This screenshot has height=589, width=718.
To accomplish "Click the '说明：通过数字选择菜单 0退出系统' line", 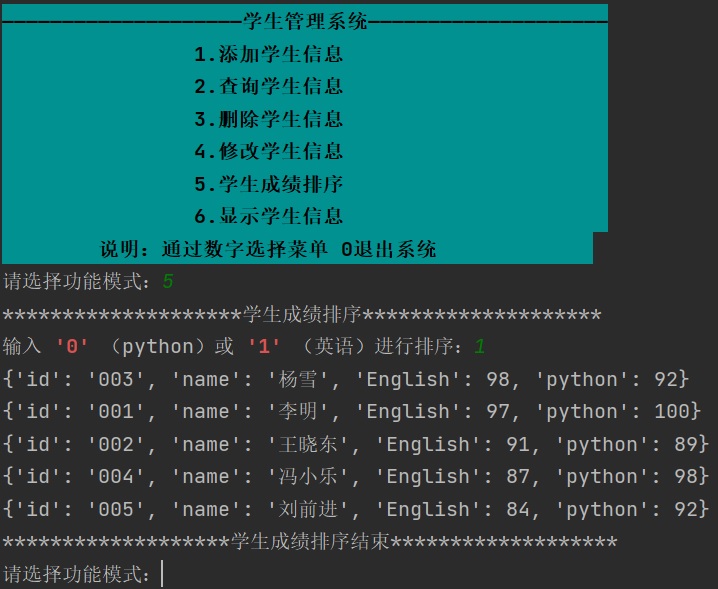I will point(268,249).
